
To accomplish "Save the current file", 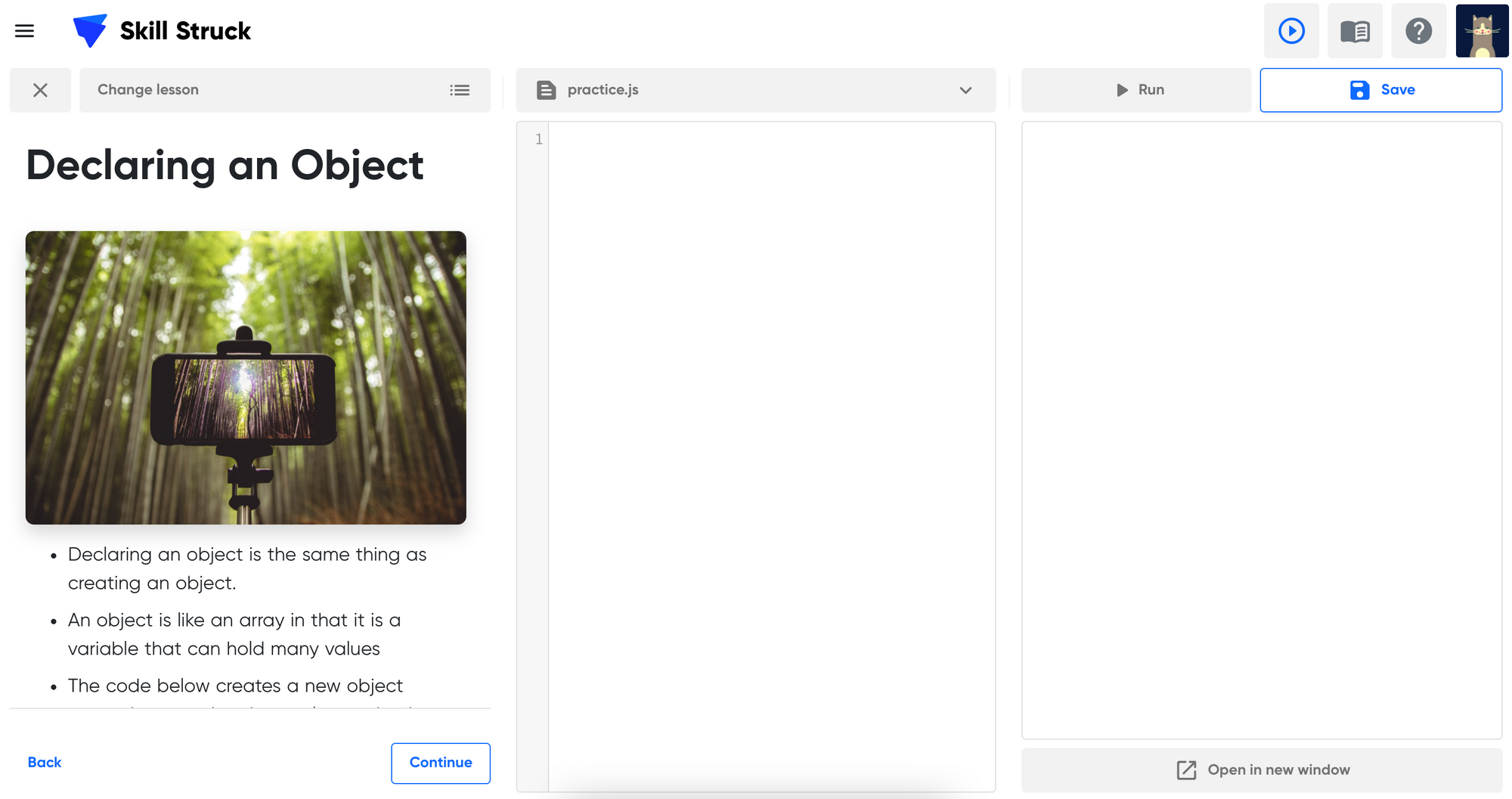I will click(x=1380, y=90).
